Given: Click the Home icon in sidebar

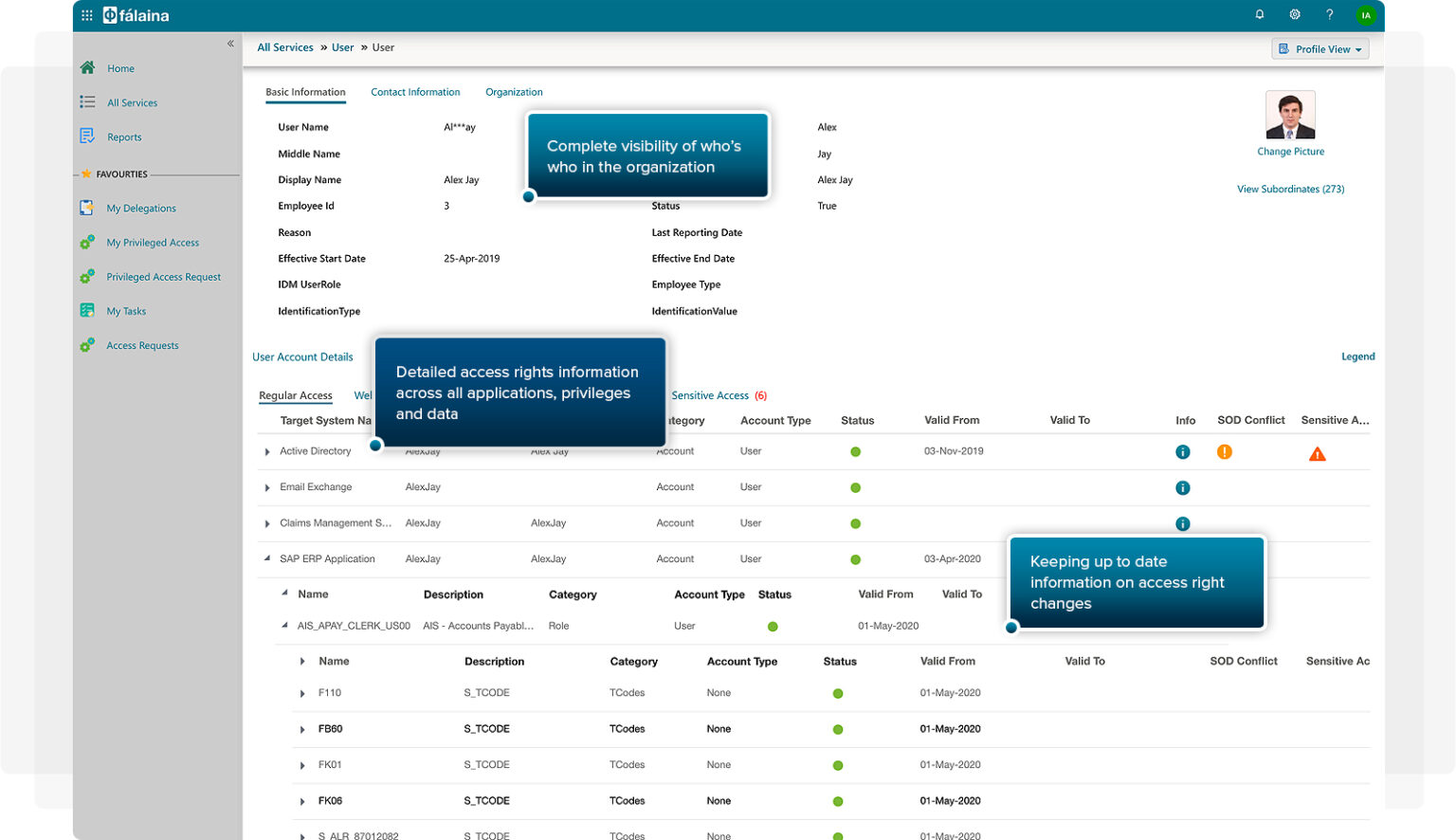Looking at the screenshot, I should (x=87, y=67).
